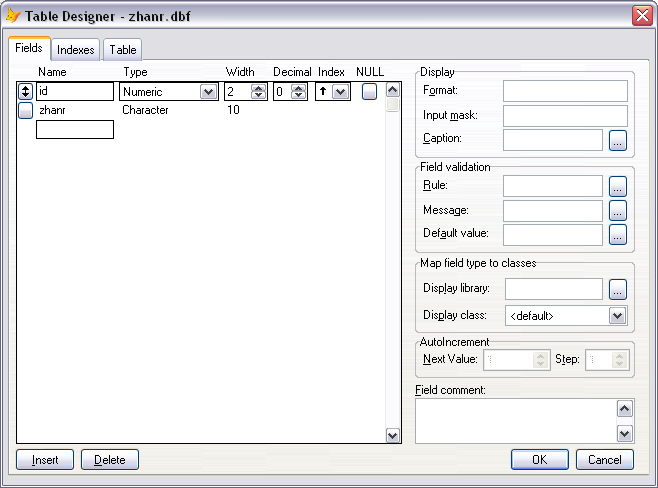This screenshot has height=488, width=658.
Task: Click the row mover handle for id field
Action: (25, 91)
